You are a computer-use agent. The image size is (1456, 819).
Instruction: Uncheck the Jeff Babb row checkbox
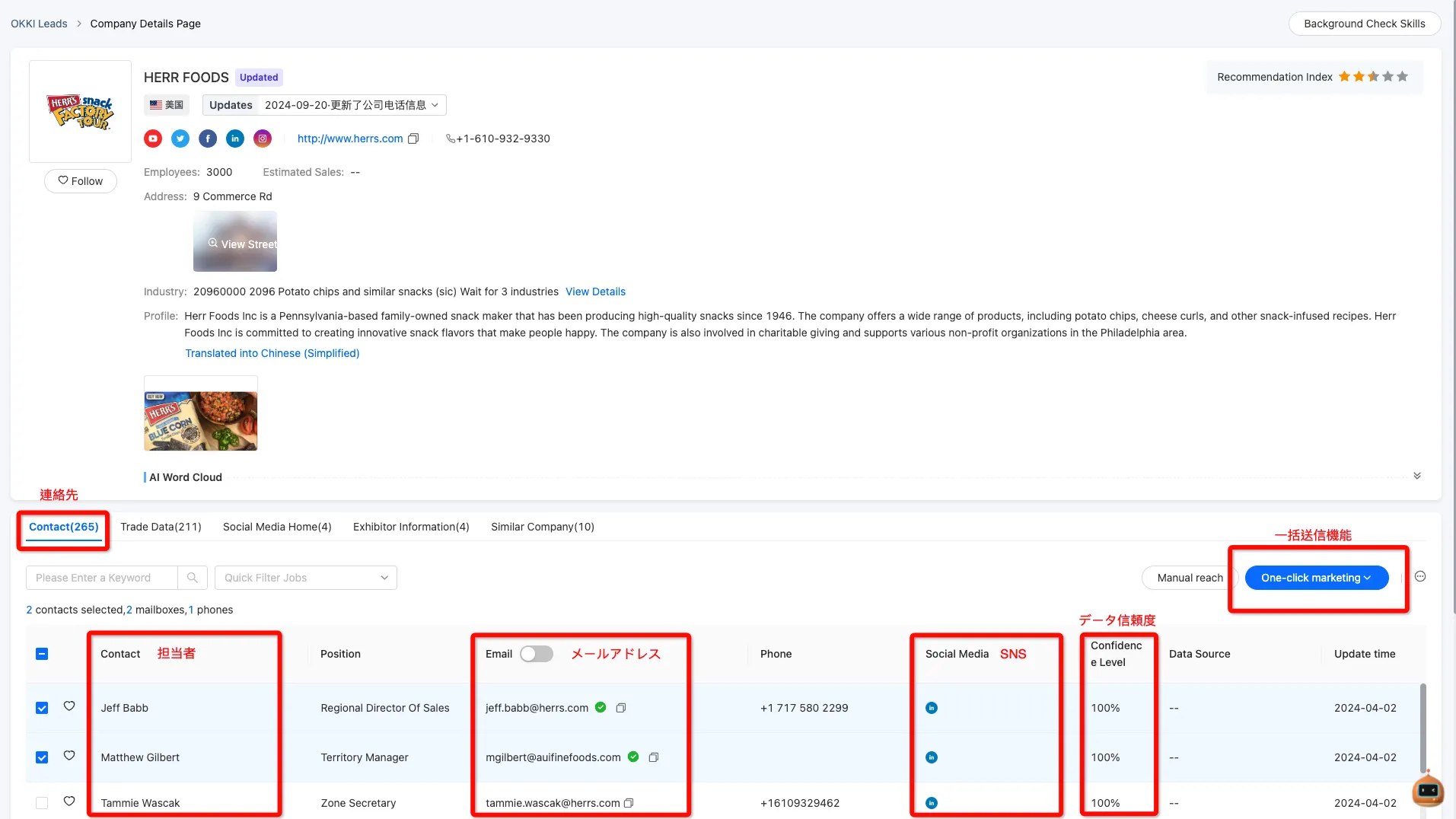point(42,708)
